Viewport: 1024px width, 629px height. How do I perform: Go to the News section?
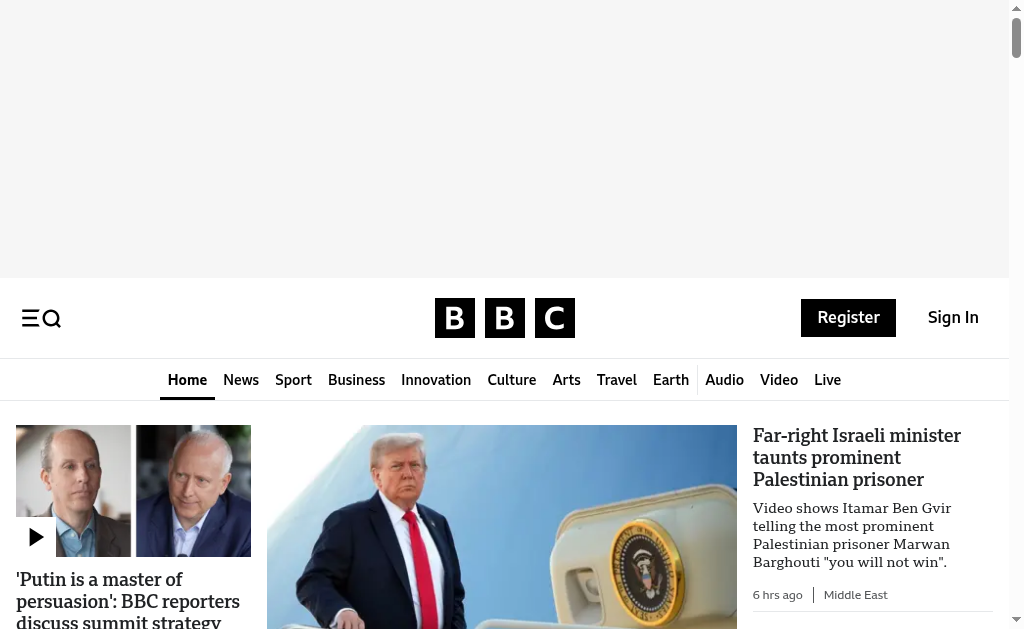tap(241, 380)
